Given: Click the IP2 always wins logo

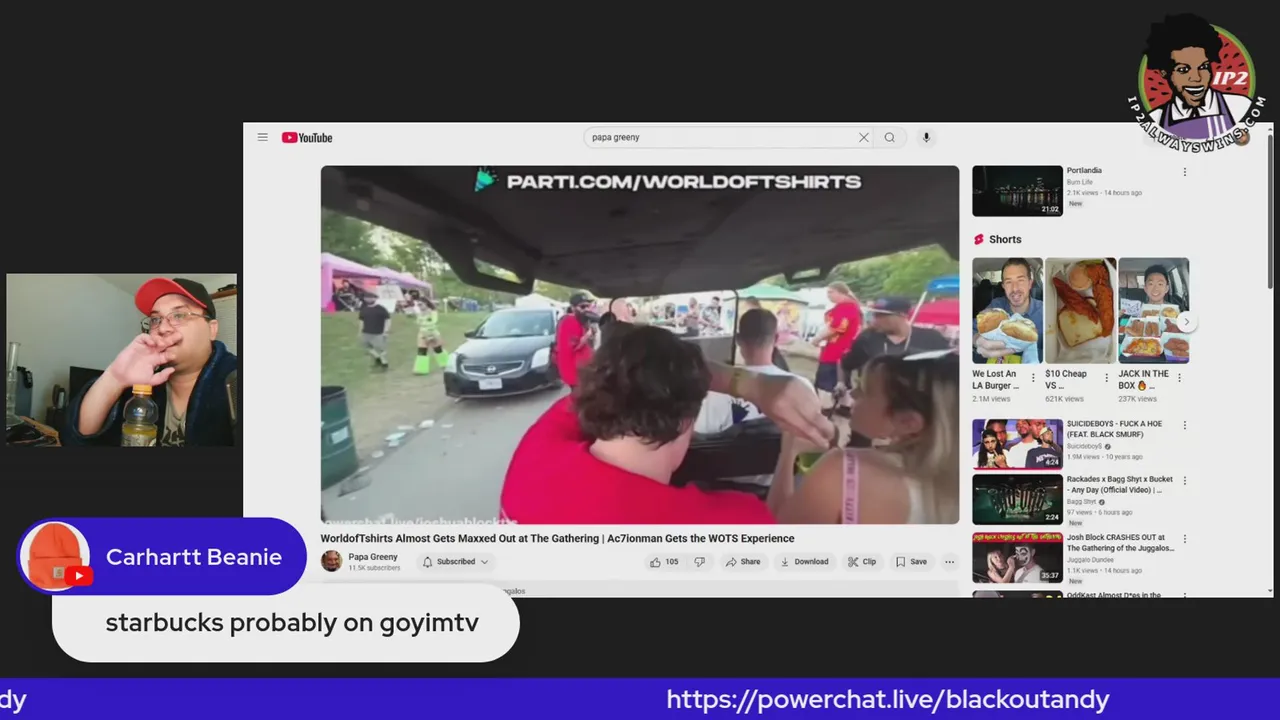Looking at the screenshot, I should (1195, 83).
